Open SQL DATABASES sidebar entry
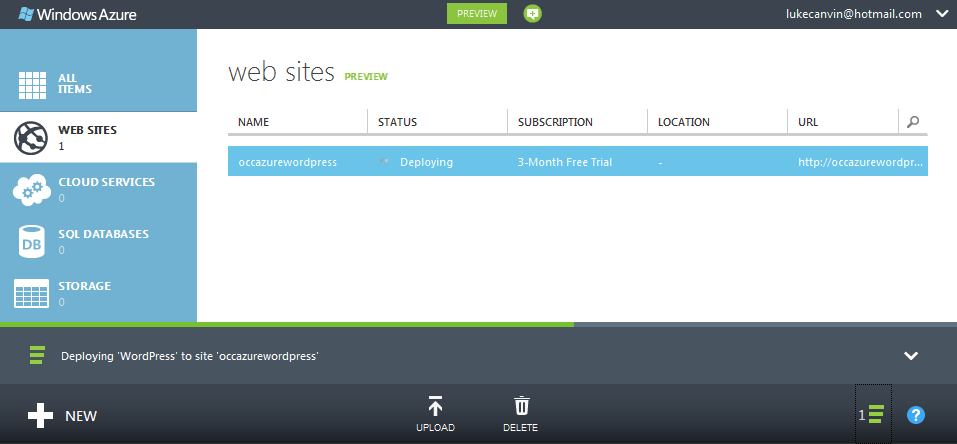 pos(98,241)
